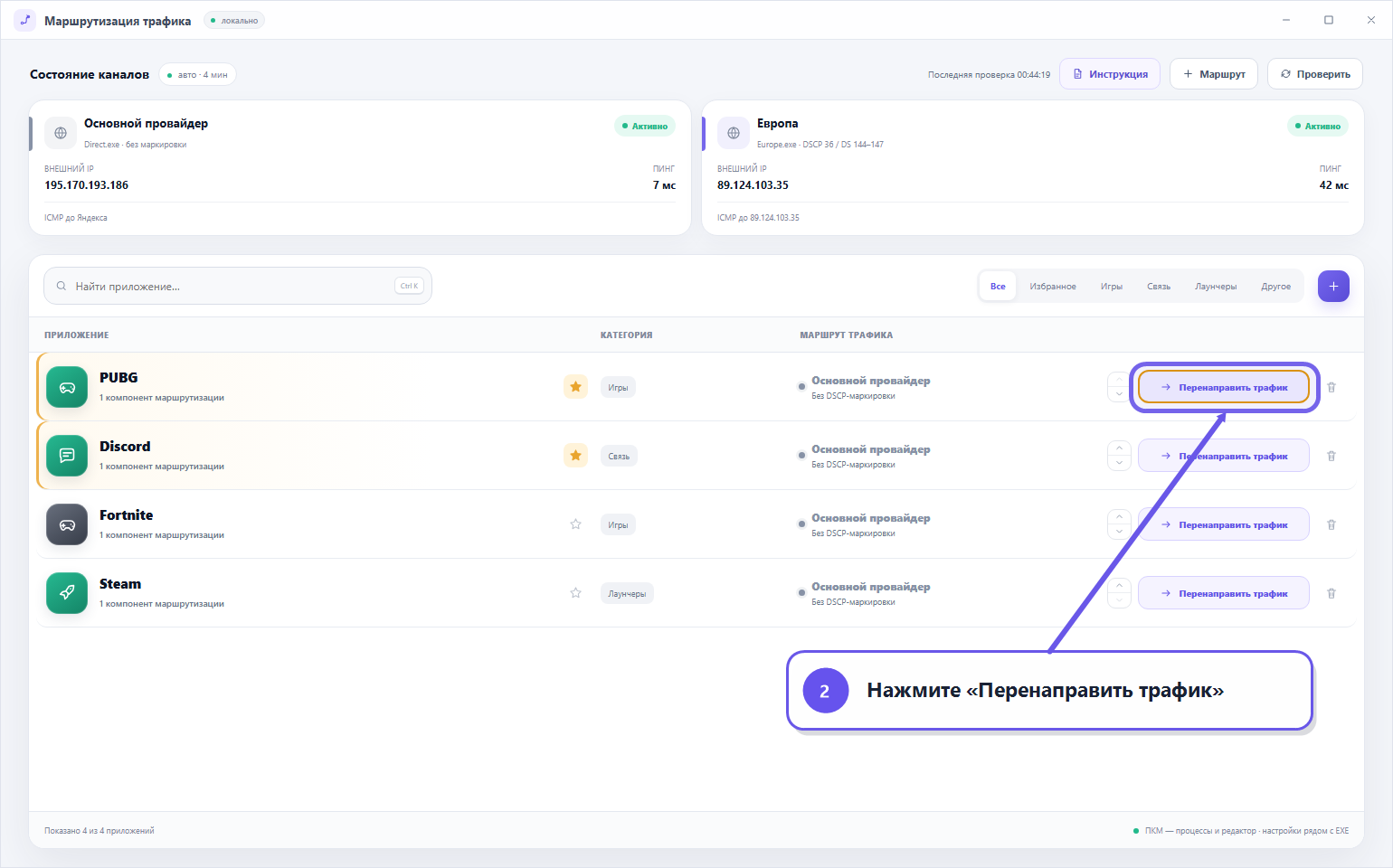The image size is (1393, 868).
Task: Move PUBG up with the up chevron
Action: pos(1119,380)
